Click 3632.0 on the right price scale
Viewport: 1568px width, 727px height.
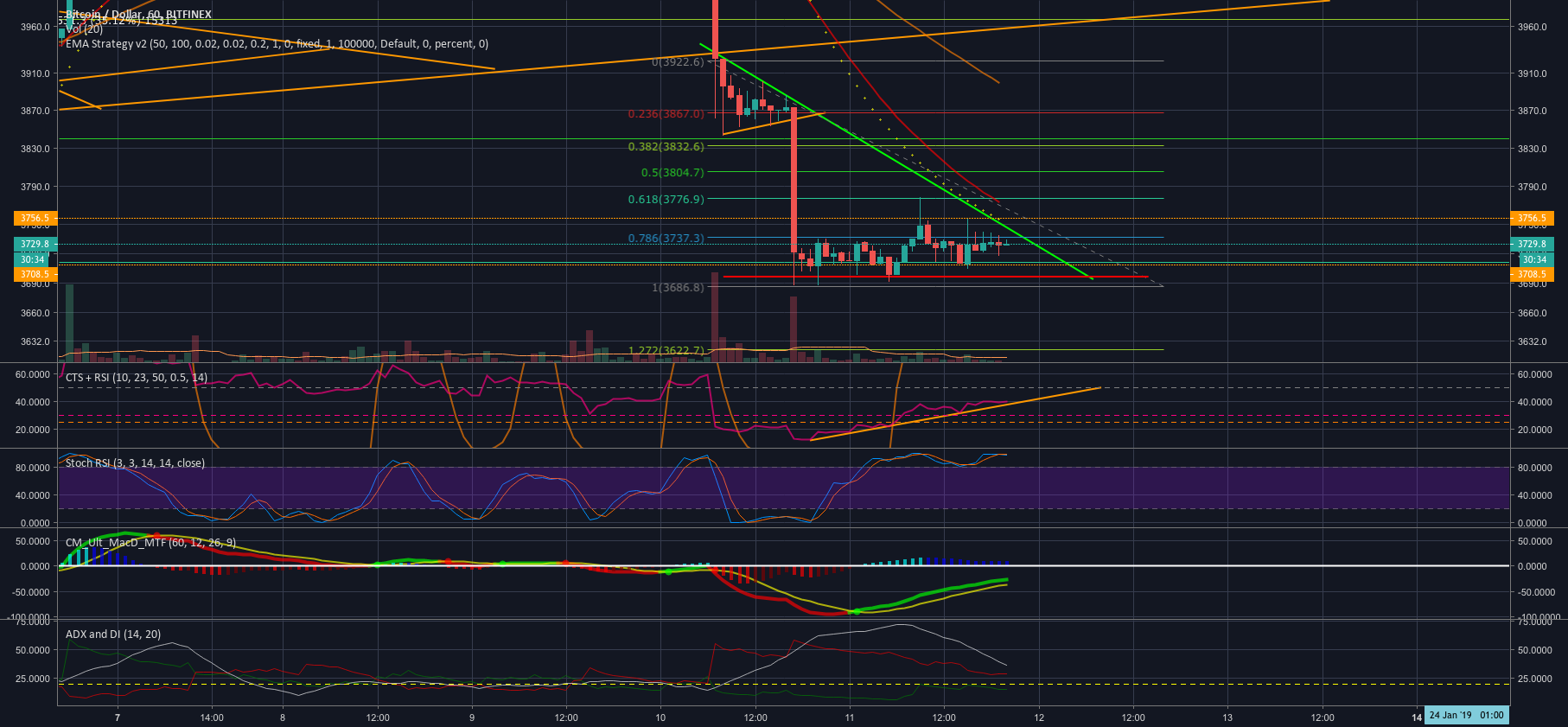tap(1532, 341)
